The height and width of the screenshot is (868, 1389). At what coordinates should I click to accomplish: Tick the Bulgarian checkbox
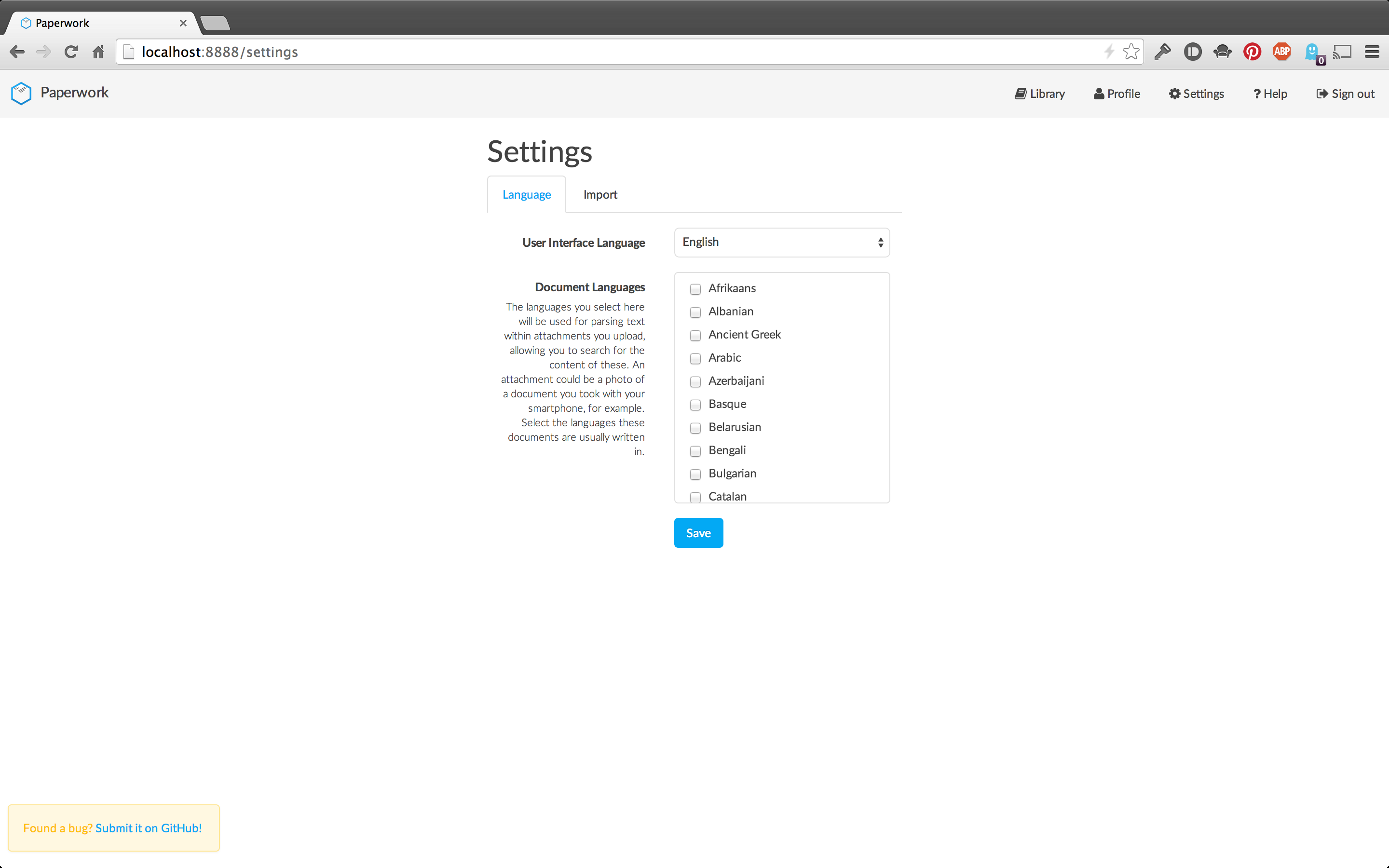point(695,474)
